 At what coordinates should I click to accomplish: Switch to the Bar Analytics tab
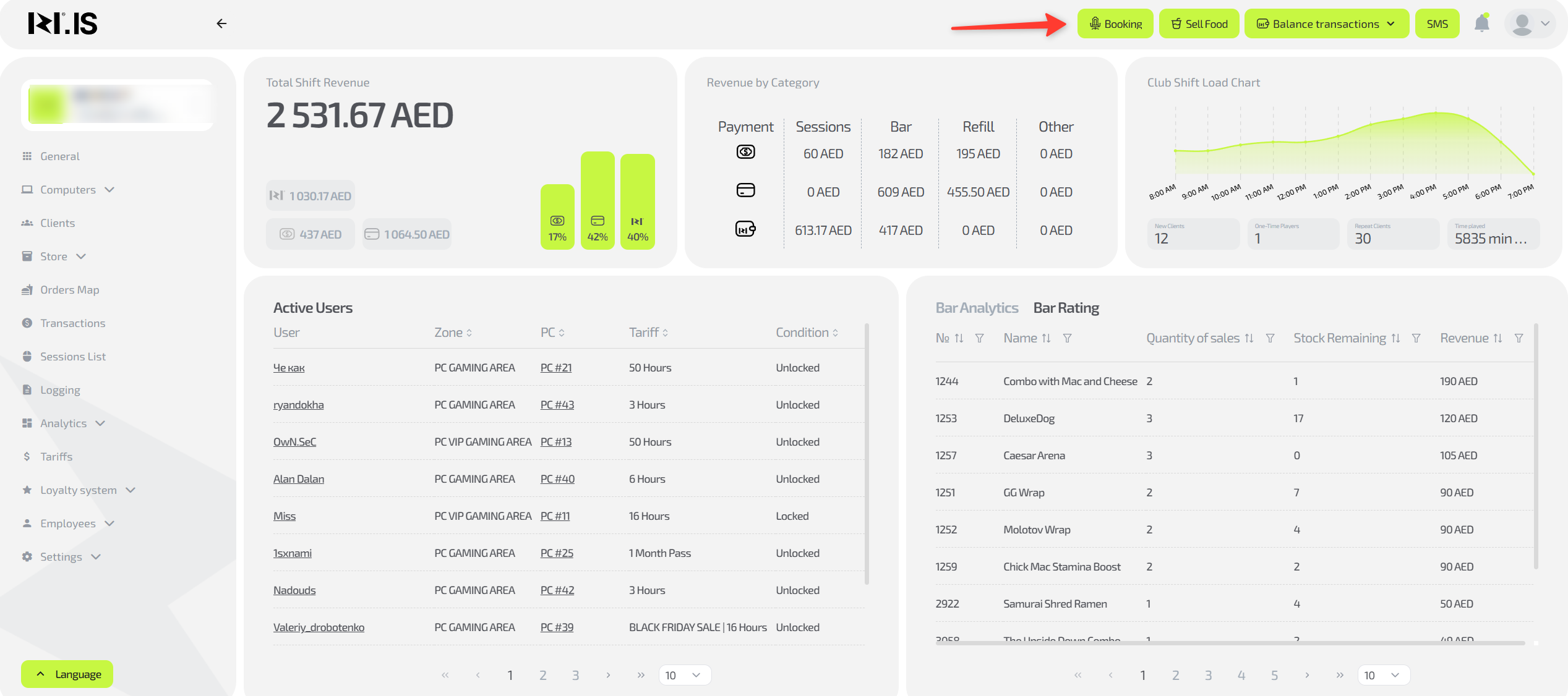(976, 308)
